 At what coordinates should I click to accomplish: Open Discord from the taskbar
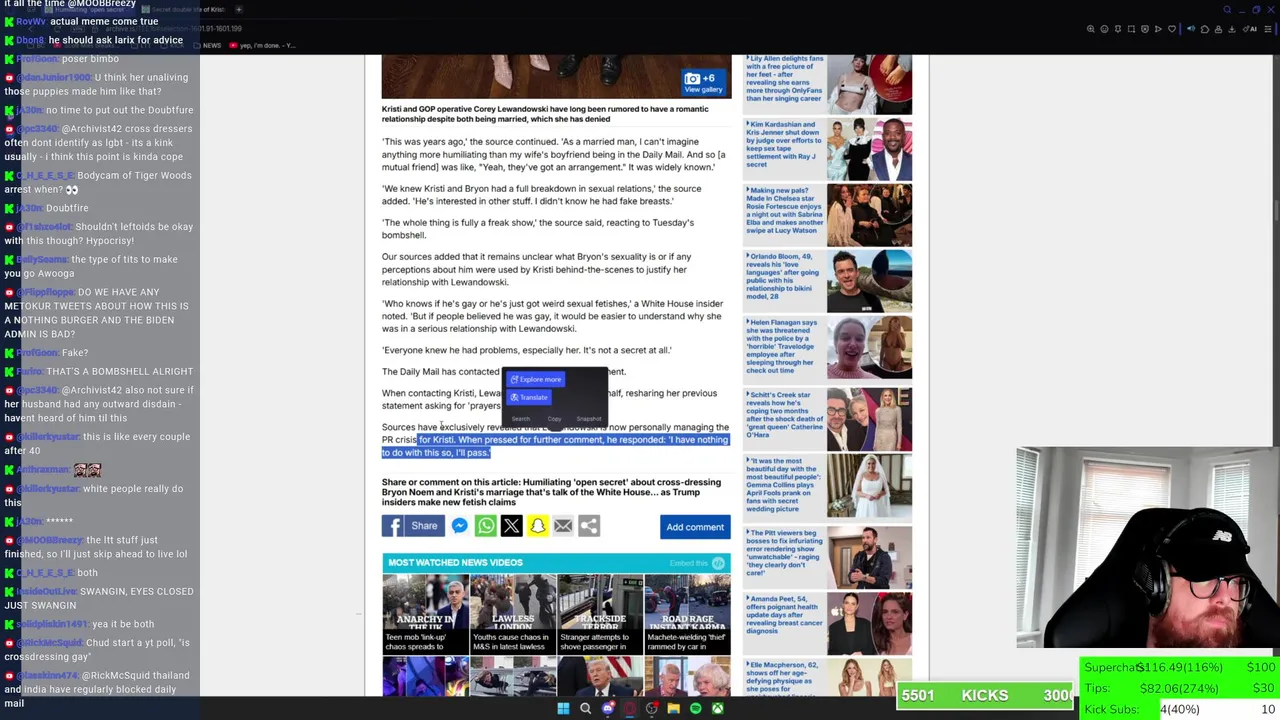pos(608,709)
